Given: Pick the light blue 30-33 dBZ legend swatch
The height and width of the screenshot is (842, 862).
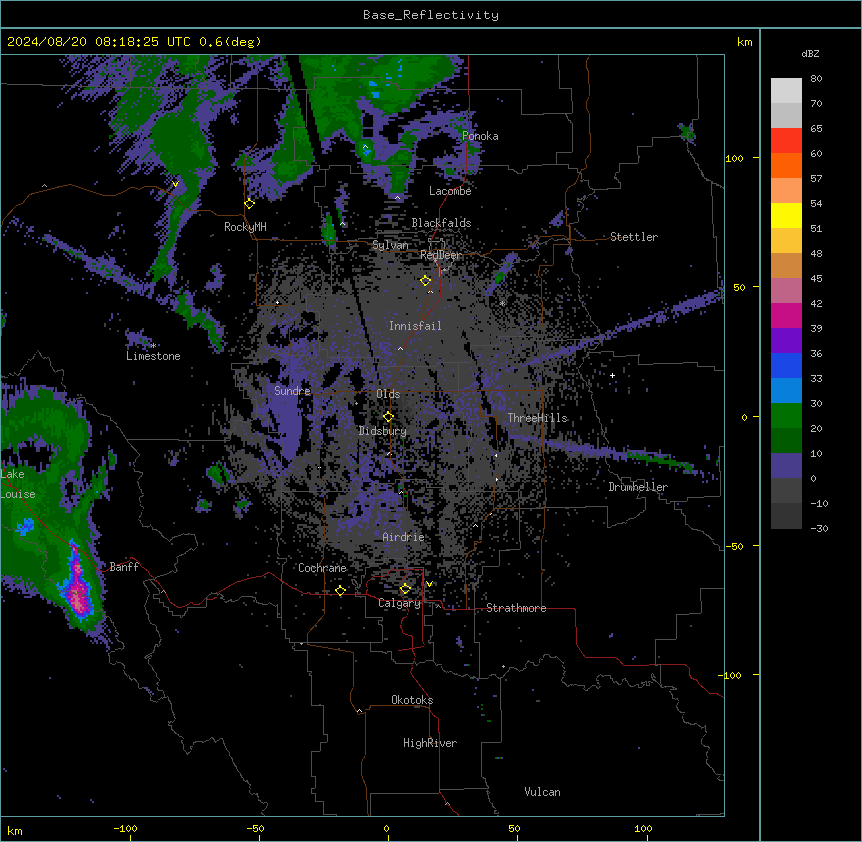Looking at the screenshot, I should click(786, 391).
